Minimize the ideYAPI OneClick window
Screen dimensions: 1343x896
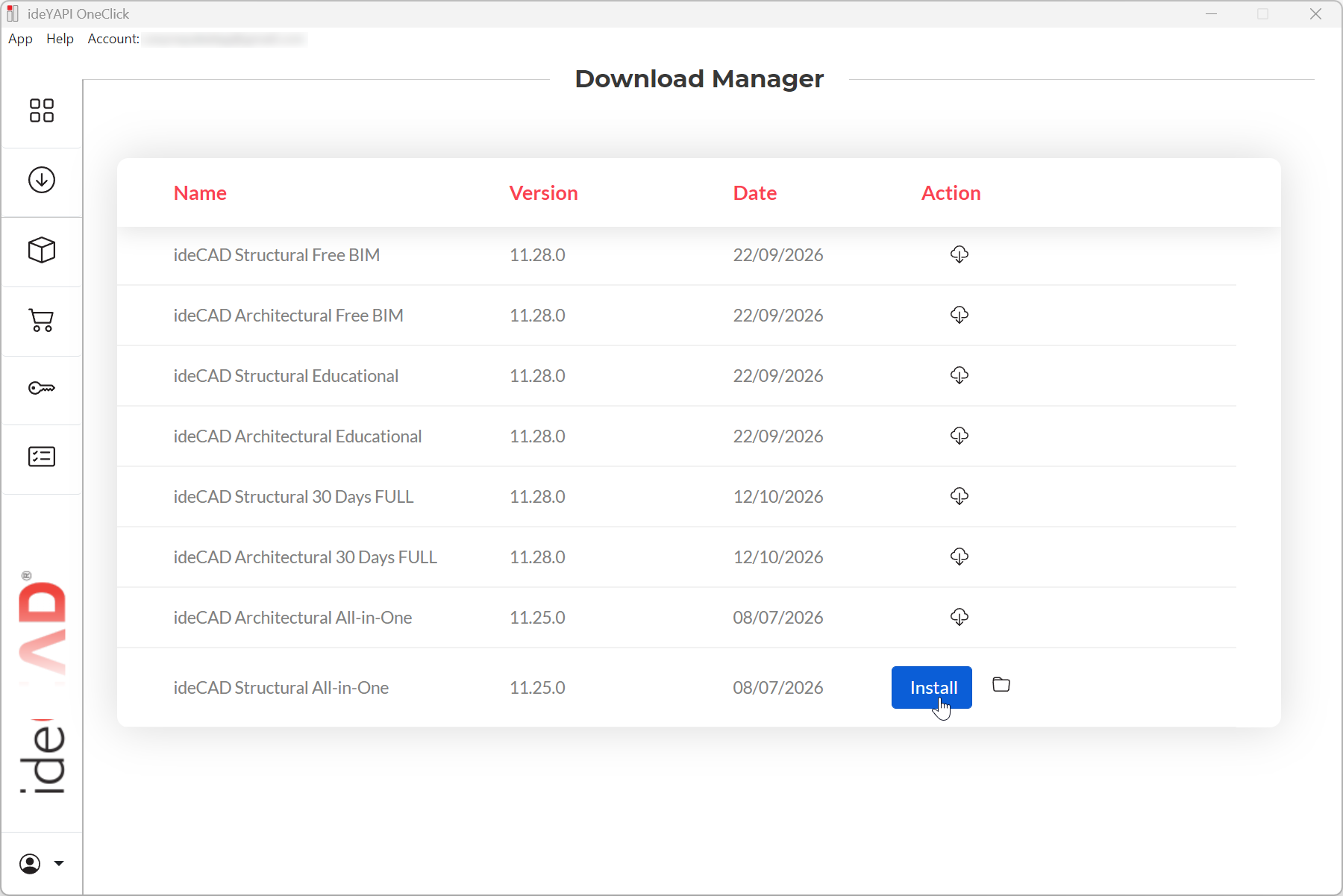coord(1211,14)
